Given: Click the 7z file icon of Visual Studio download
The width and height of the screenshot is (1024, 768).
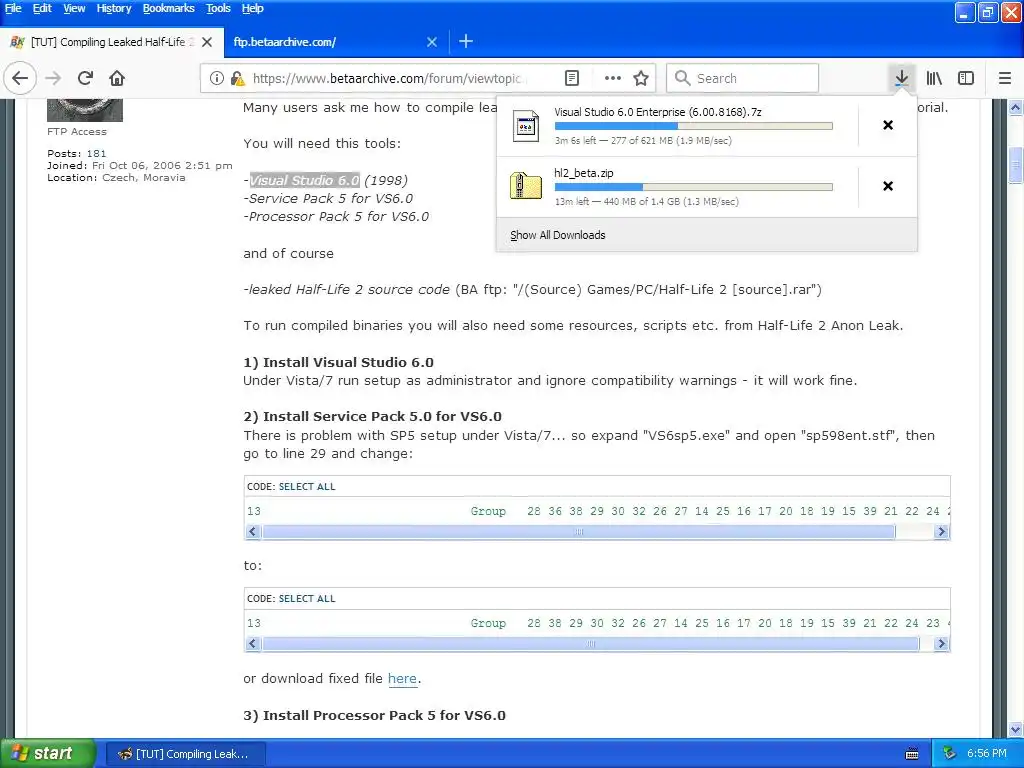Looking at the screenshot, I should tap(526, 127).
